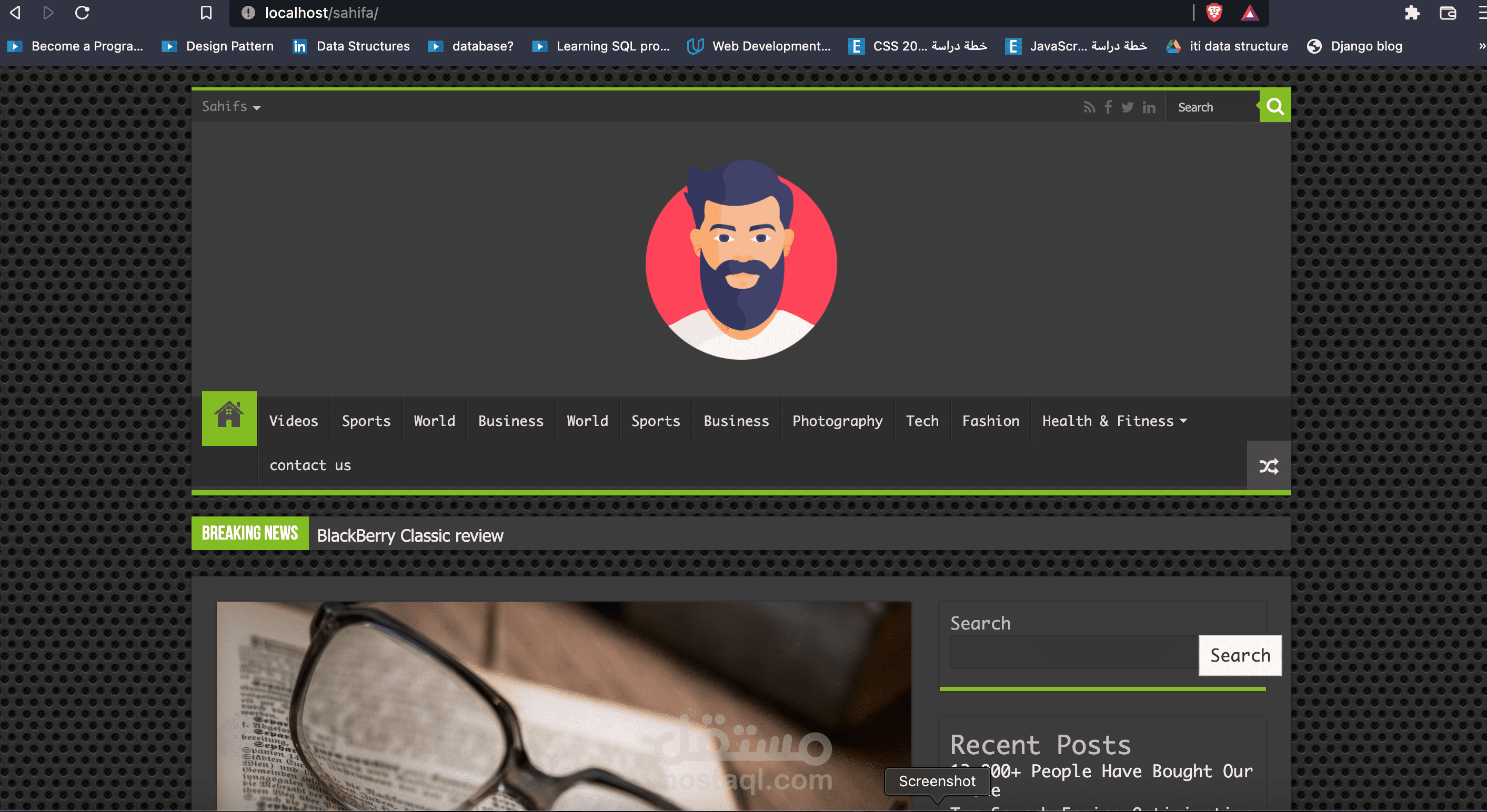Click the 'Recent Posts' heading
Screen dimensions: 1487x812
(x=1040, y=745)
